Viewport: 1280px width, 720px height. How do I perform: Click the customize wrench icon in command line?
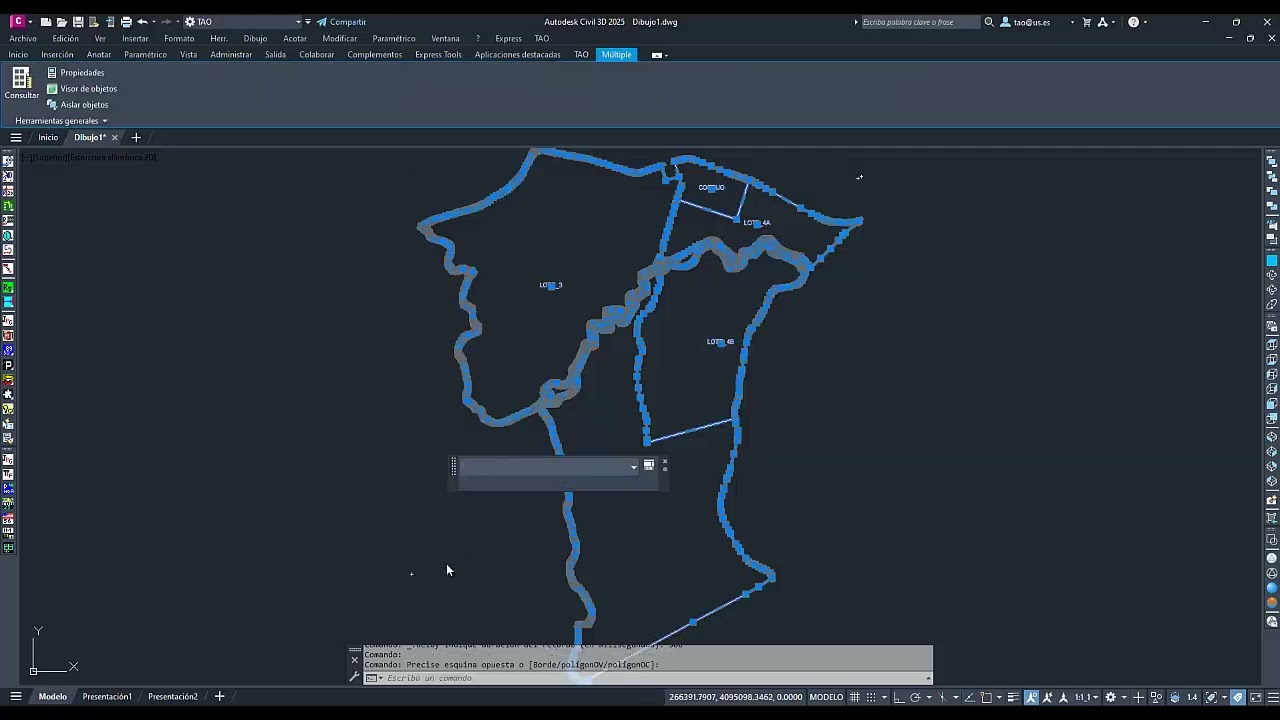[x=354, y=678]
